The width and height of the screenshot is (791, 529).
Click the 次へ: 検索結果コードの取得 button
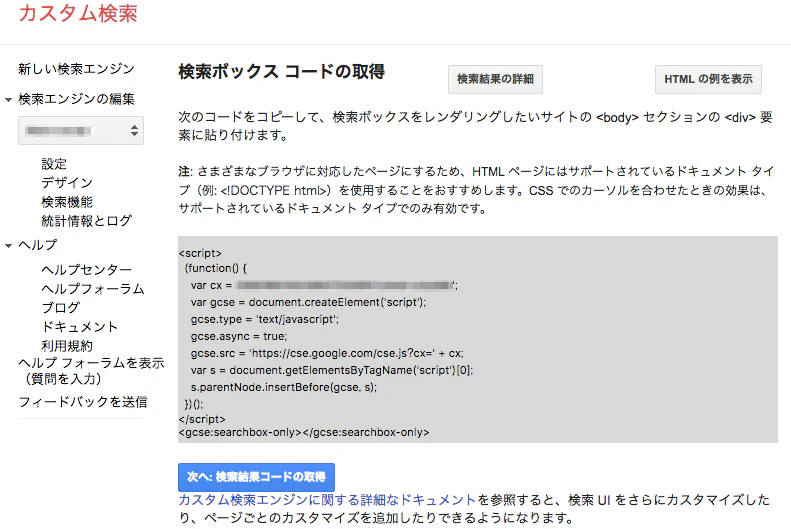click(x=256, y=477)
